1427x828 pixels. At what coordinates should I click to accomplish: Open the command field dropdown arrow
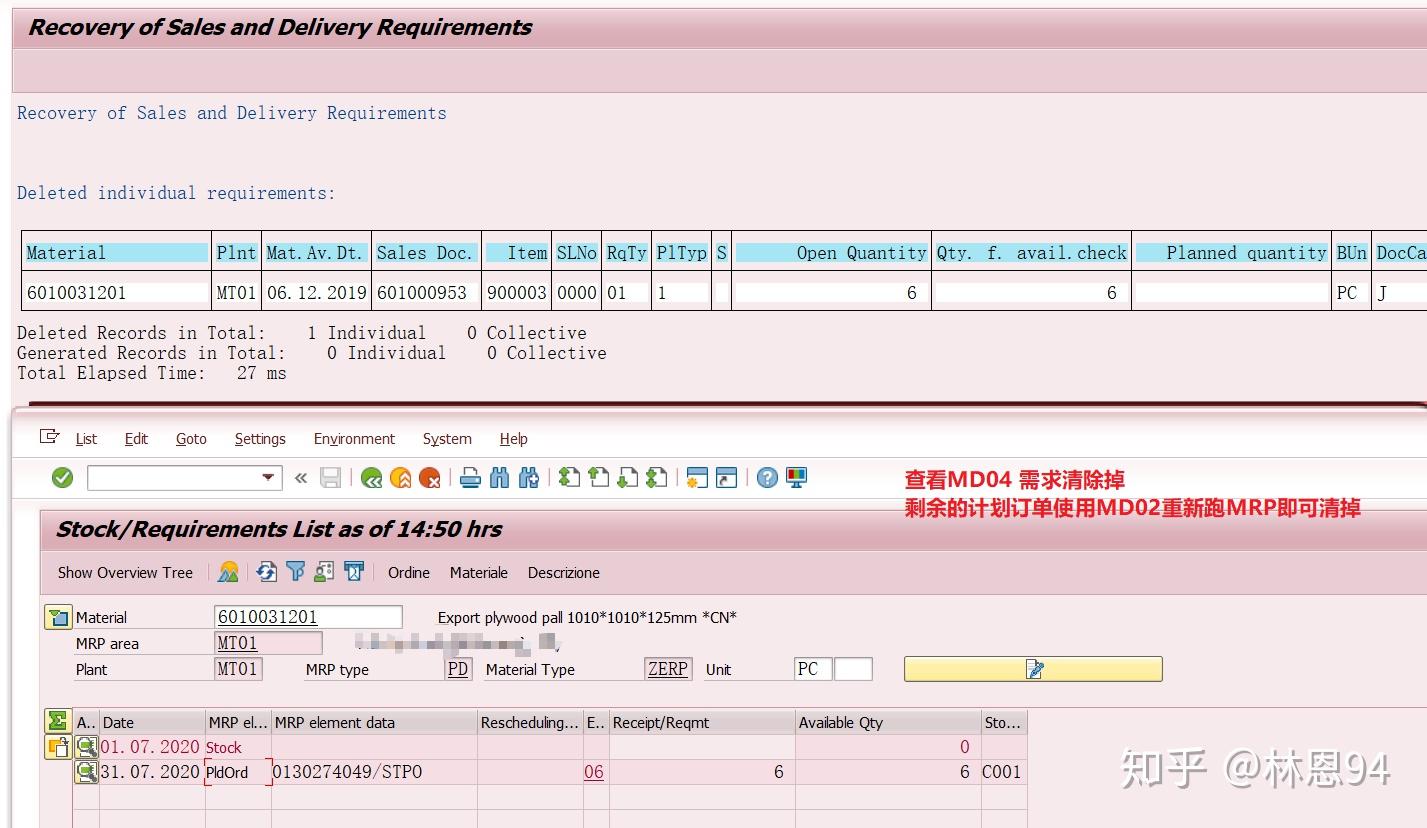tap(267, 477)
